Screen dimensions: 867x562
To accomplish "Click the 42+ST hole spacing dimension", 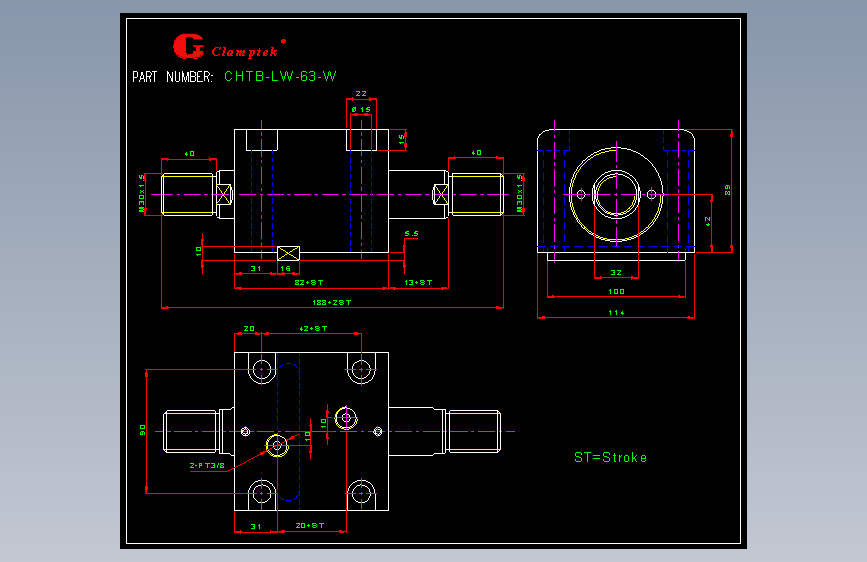I will pyautogui.click(x=313, y=328).
